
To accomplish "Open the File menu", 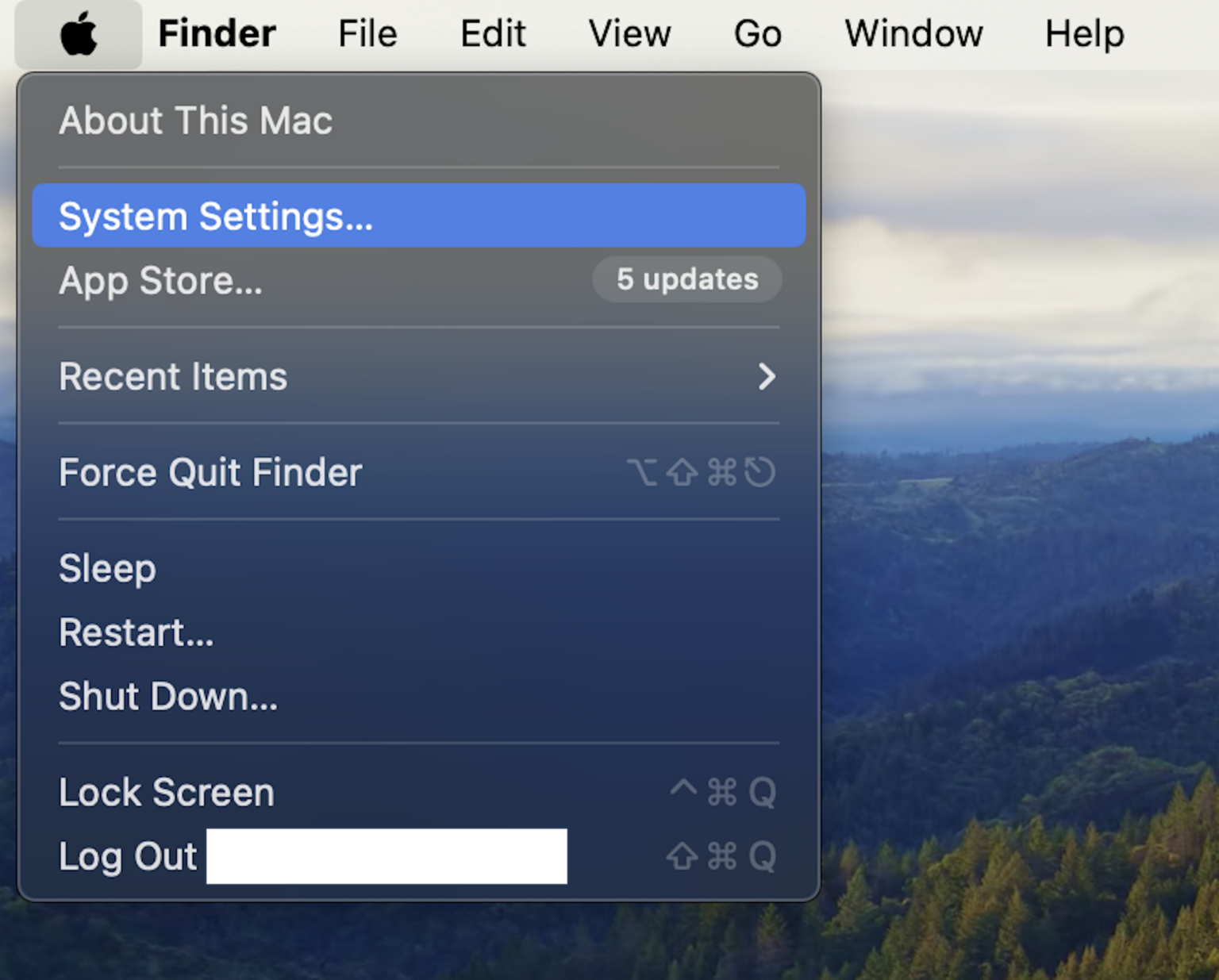I will [366, 33].
